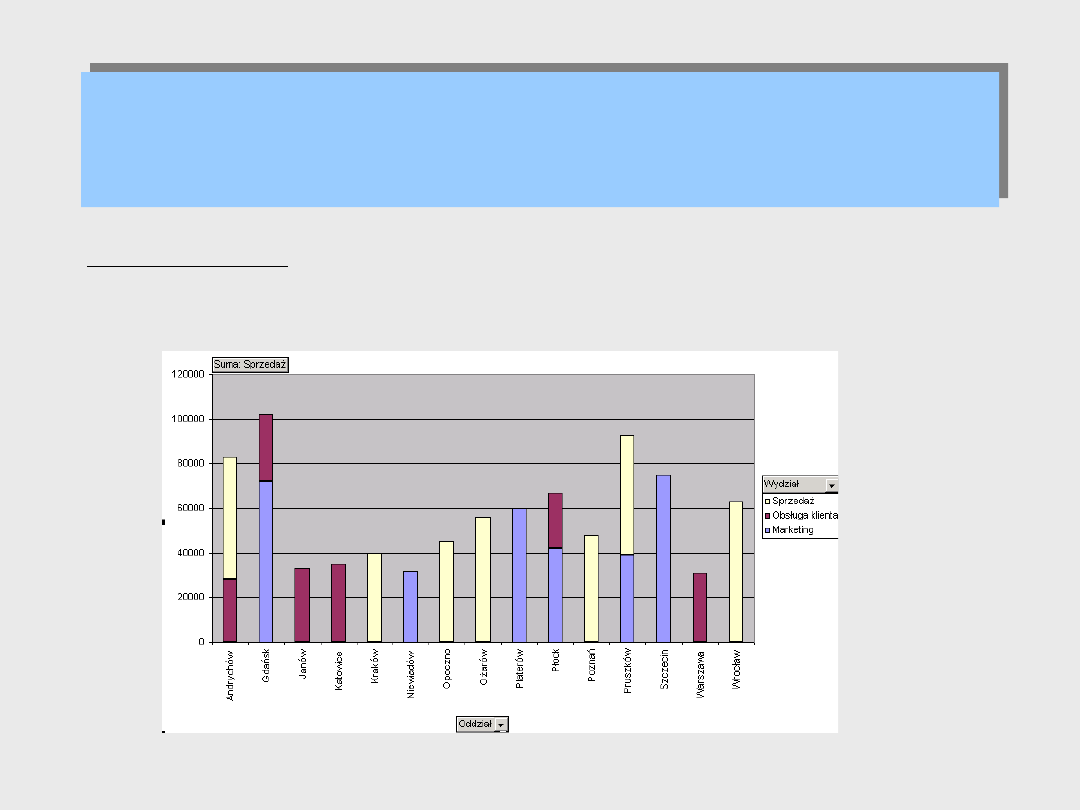Screen dimensions: 1080x810
Task: Select the maroon top segment of Gdańsk bar
Action: (266, 447)
